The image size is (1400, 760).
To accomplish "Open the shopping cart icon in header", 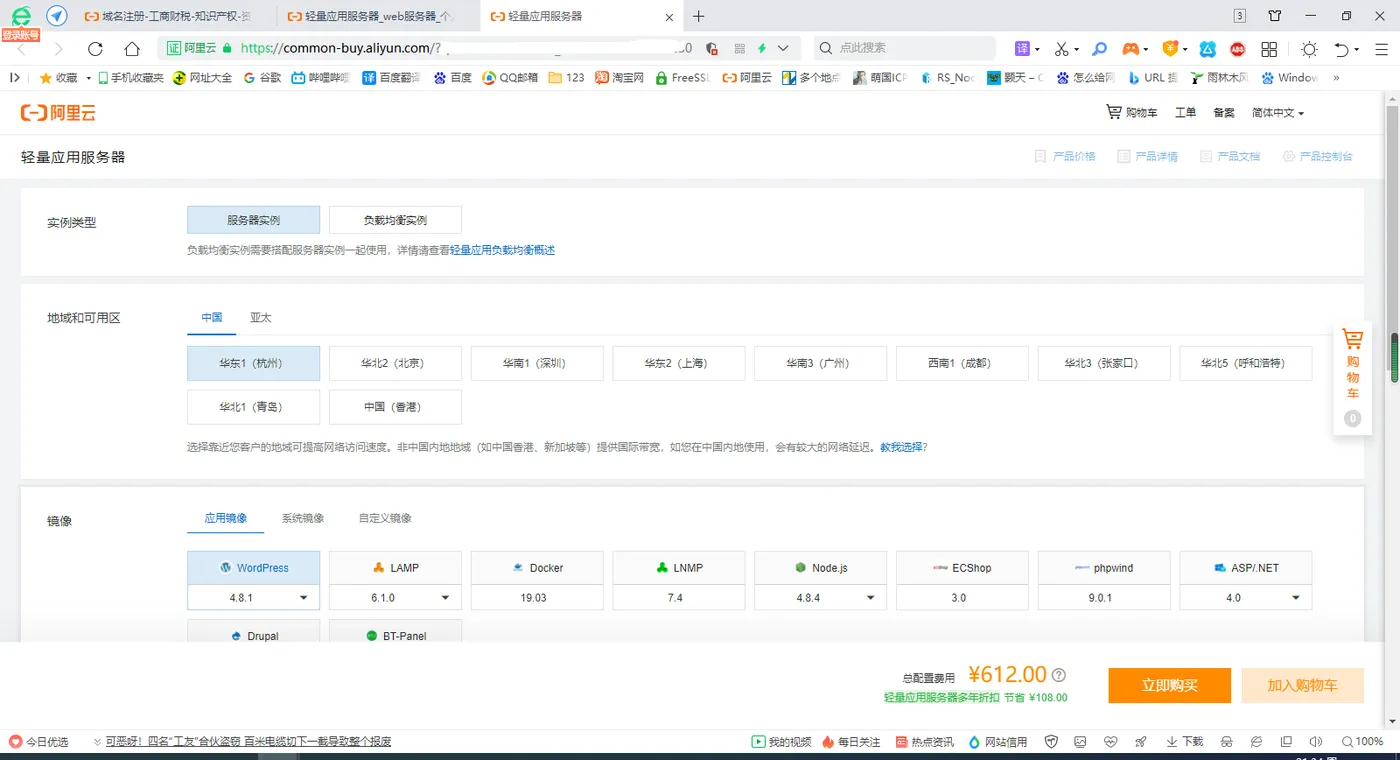I will [x=1113, y=112].
